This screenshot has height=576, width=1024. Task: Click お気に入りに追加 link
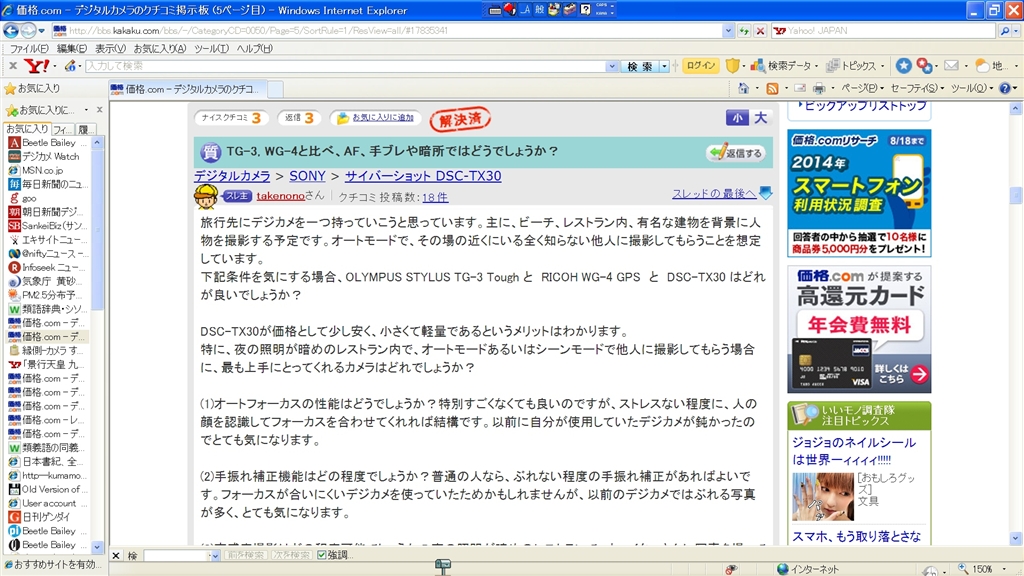coord(383,118)
